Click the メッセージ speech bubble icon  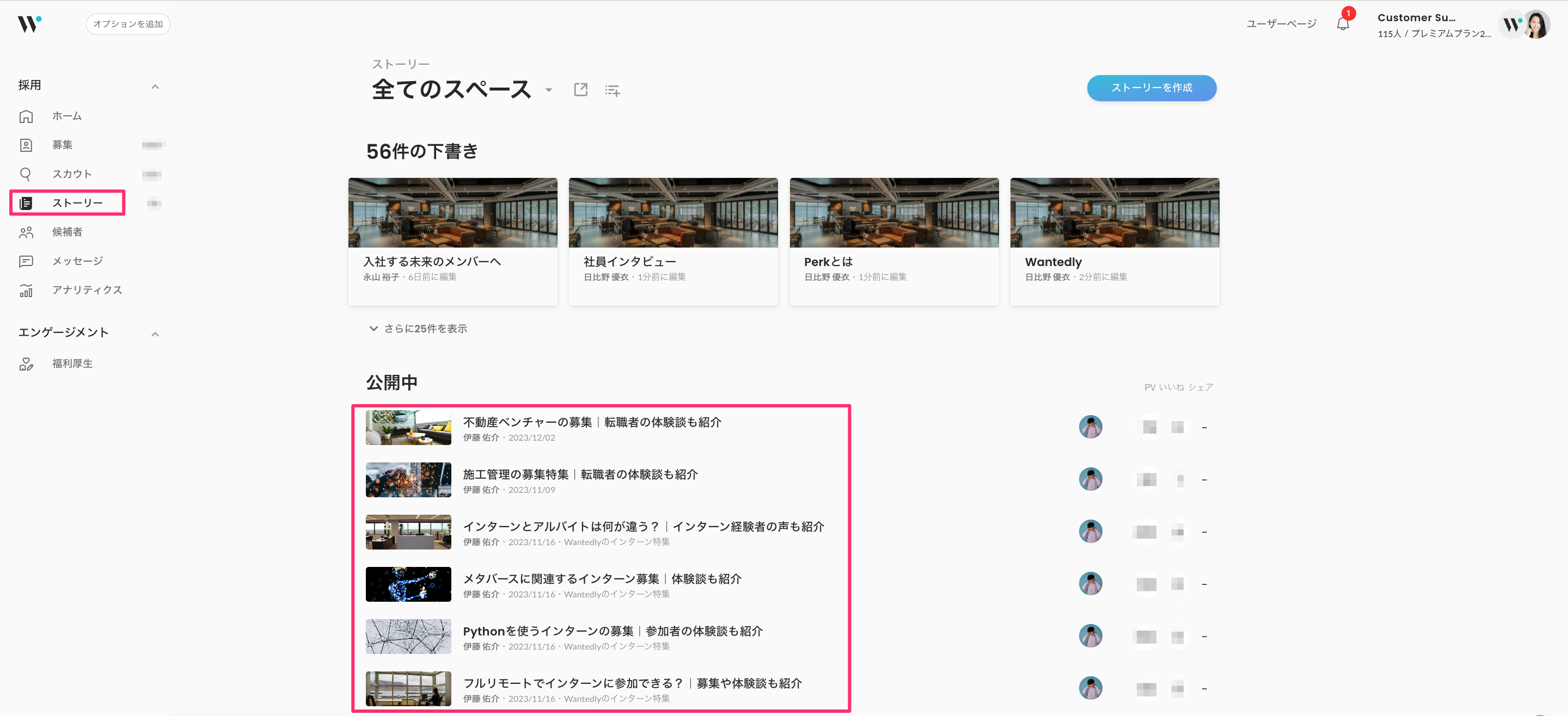coord(26,261)
